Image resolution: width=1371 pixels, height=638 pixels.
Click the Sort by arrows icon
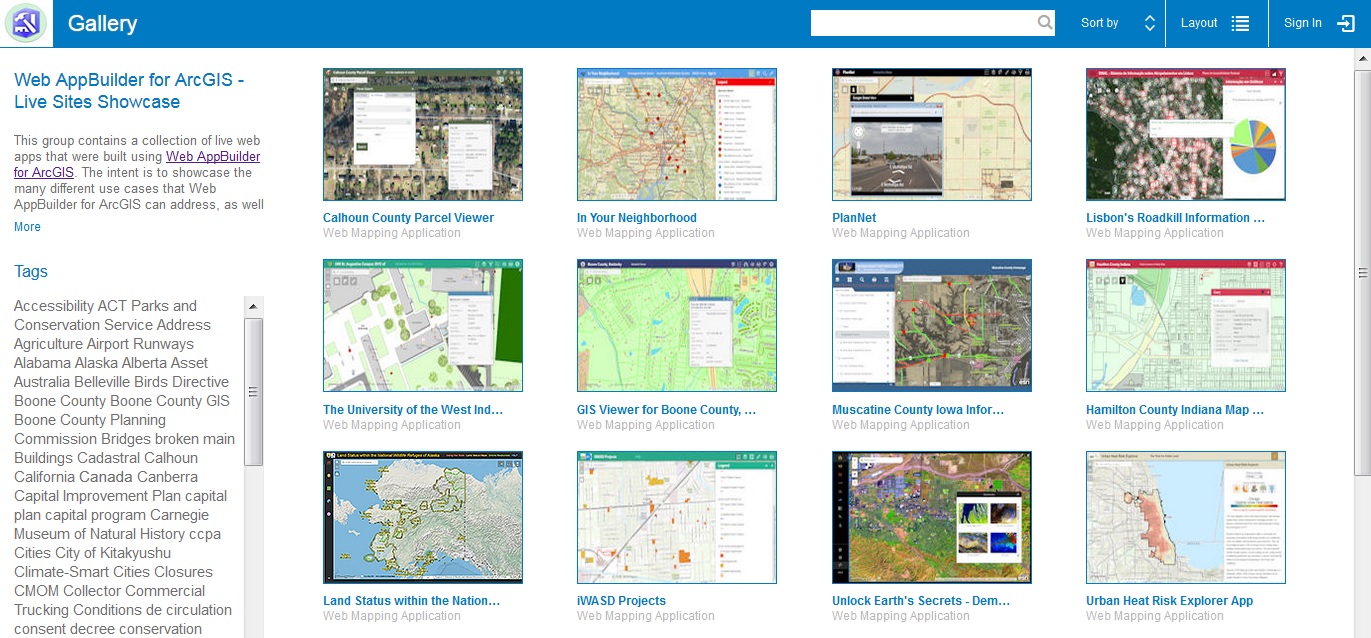tap(1150, 23)
